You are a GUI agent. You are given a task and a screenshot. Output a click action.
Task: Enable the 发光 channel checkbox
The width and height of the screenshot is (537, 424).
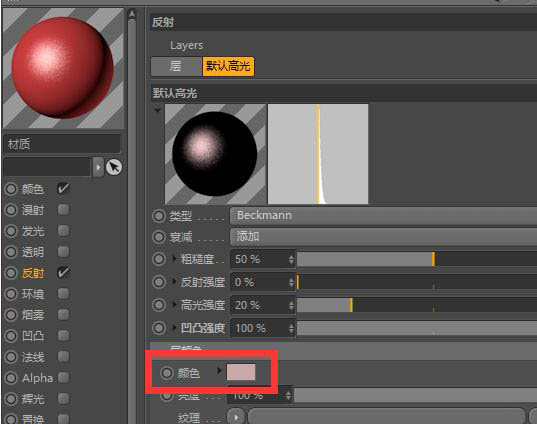[63, 230]
